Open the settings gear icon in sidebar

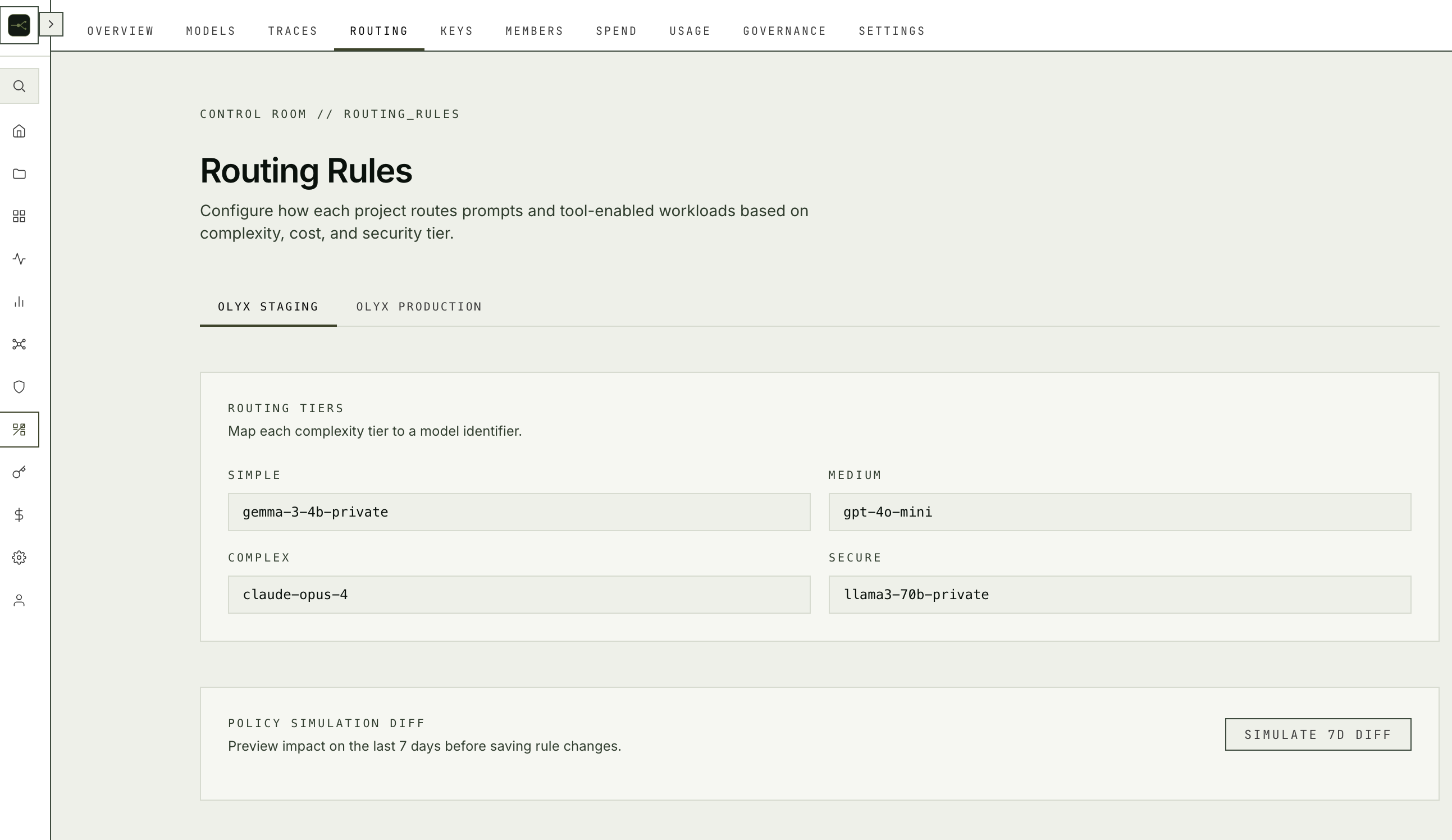point(19,558)
